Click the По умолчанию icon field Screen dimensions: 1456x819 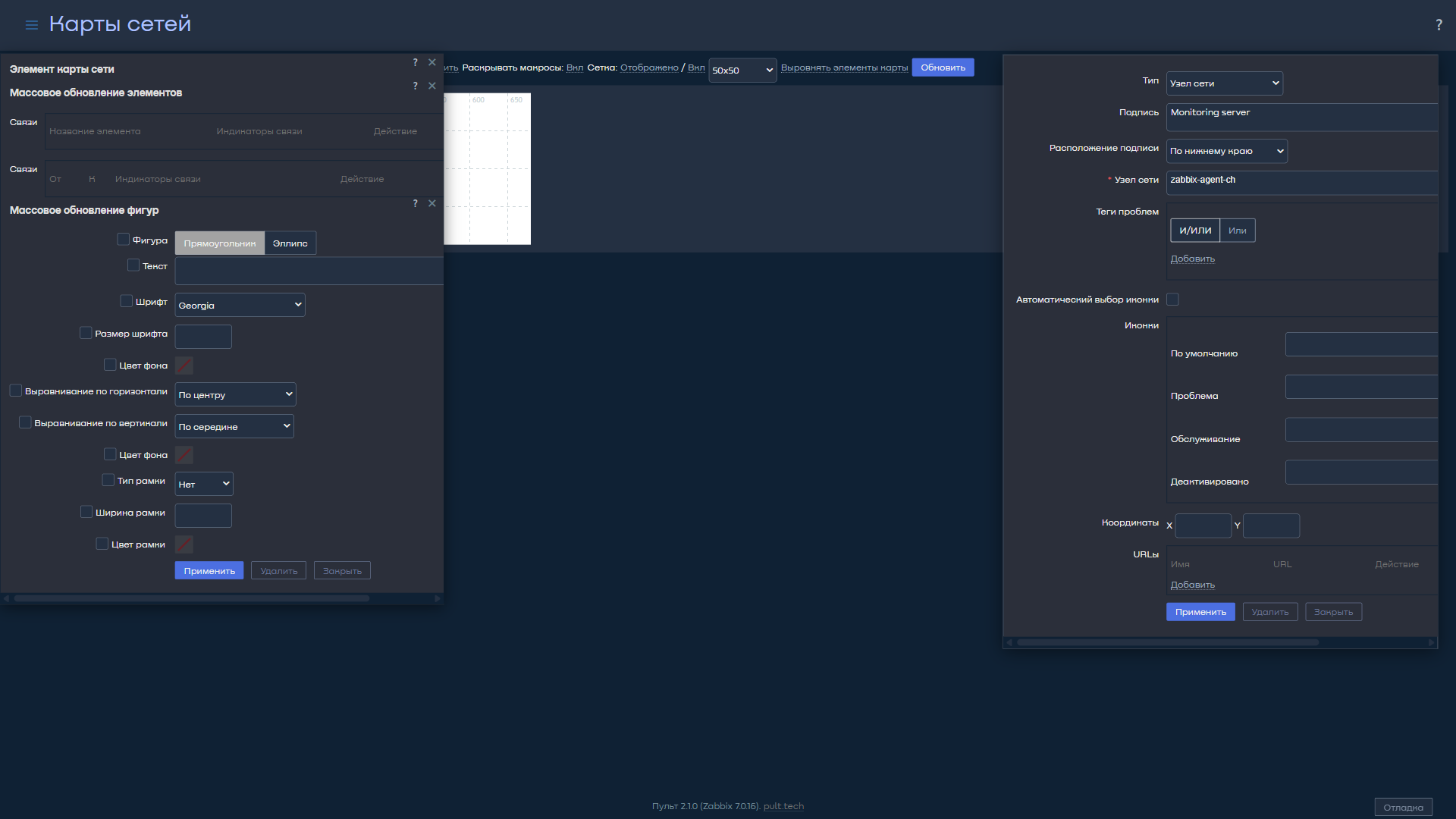click(x=1361, y=344)
